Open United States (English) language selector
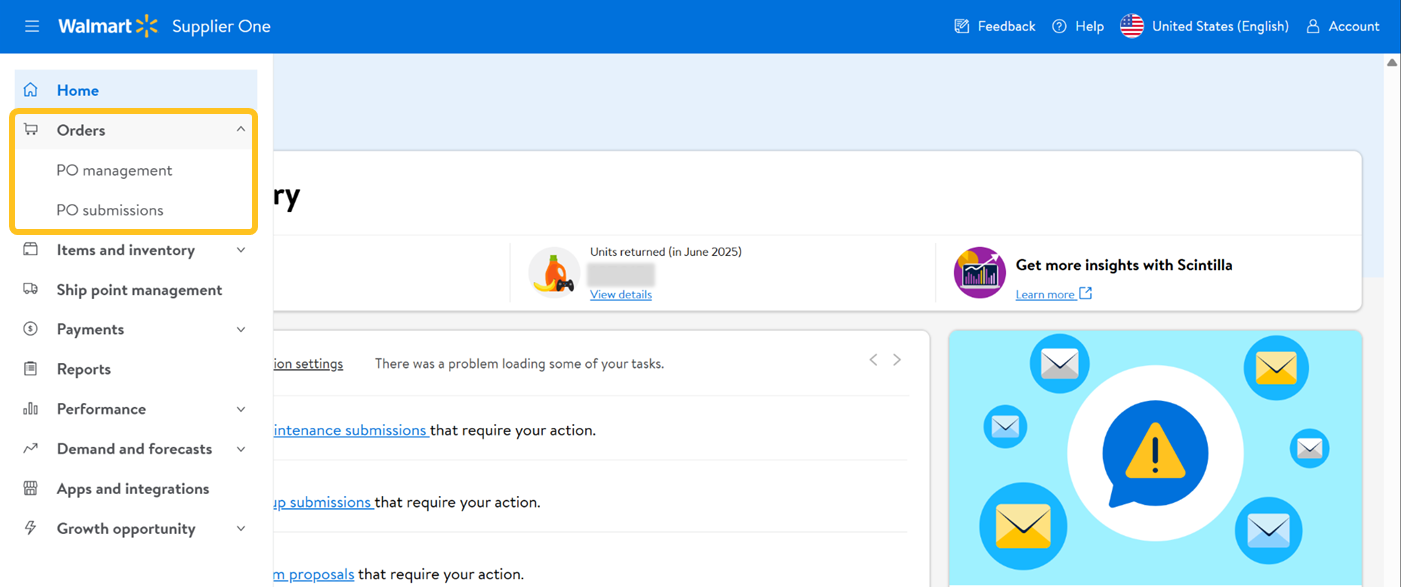Viewport: 1401px width, 587px height. (1204, 26)
